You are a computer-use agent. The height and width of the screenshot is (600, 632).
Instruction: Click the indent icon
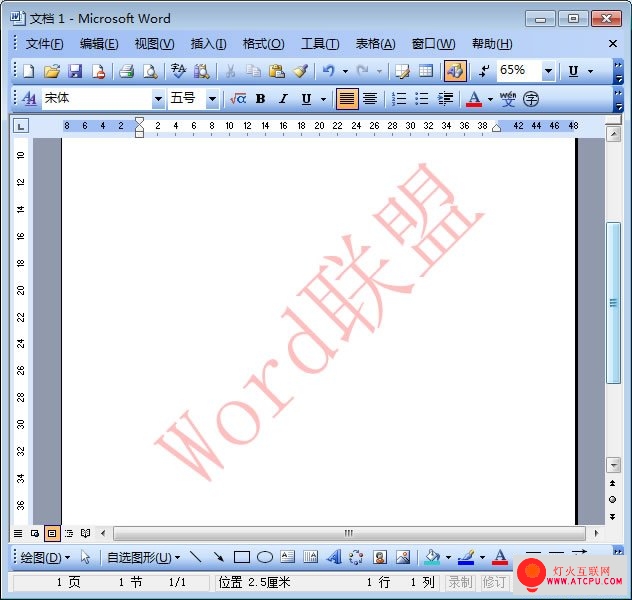point(445,99)
